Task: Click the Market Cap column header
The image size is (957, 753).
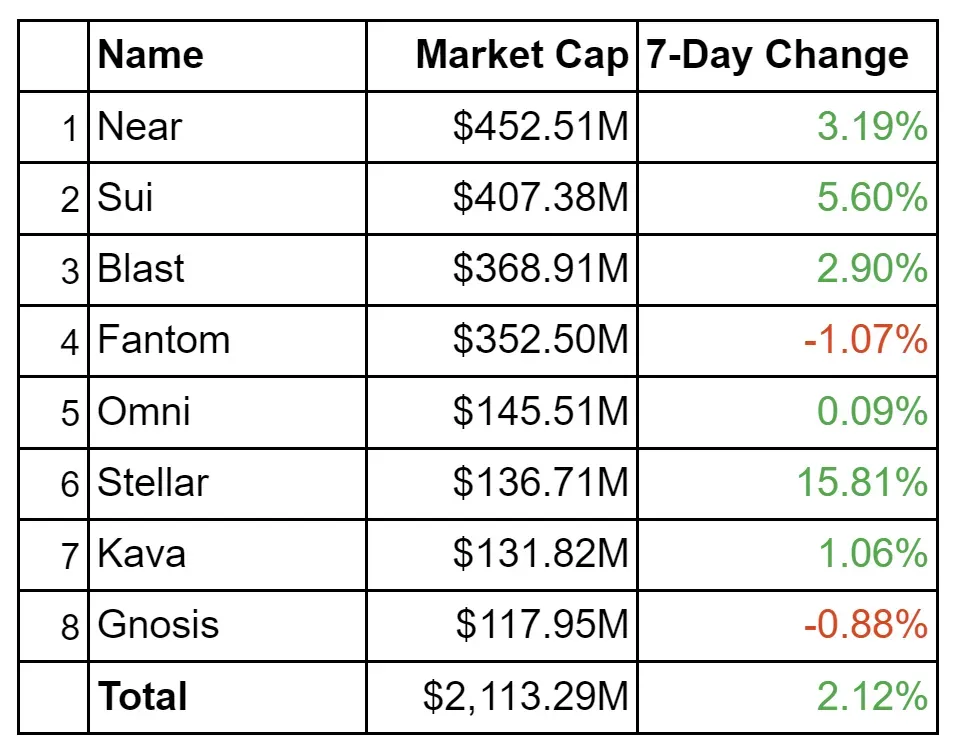Action: click(x=522, y=55)
